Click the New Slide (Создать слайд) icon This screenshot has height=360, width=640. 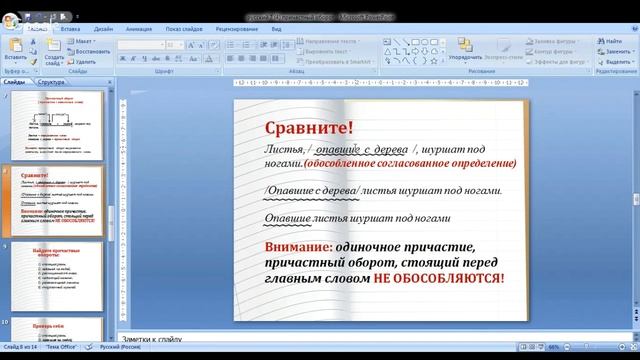(53, 45)
